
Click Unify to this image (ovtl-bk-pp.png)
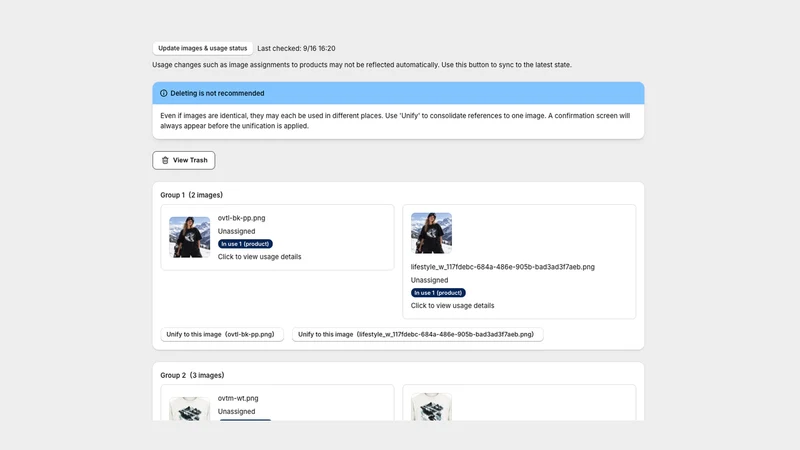[221, 334]
